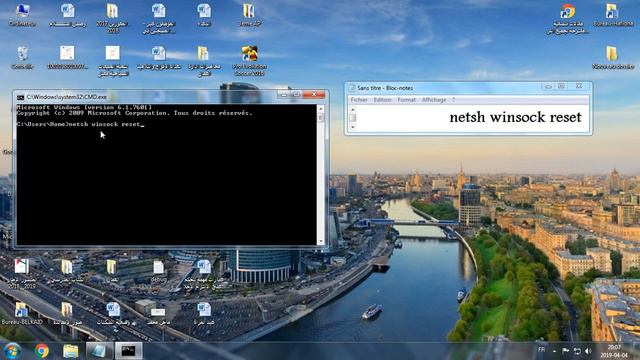
Task: Click the FR language indicator
Action: pos(541,350)
